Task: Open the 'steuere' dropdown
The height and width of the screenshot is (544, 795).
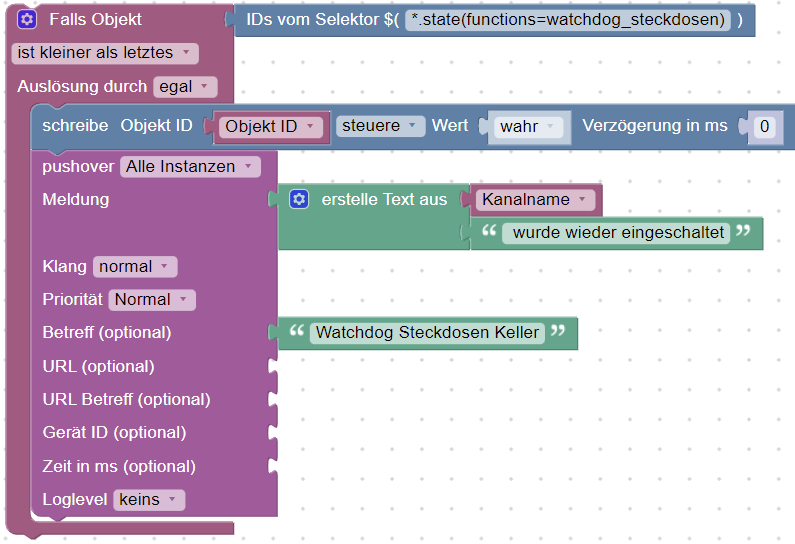Action: (379, 126)
